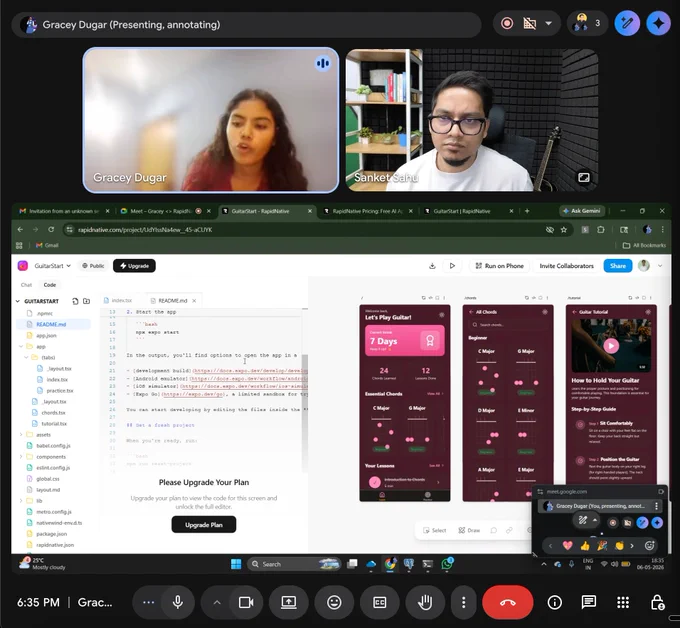Open the index.tsx editor tab
This screenshot has width=680, height=628.
118,301
